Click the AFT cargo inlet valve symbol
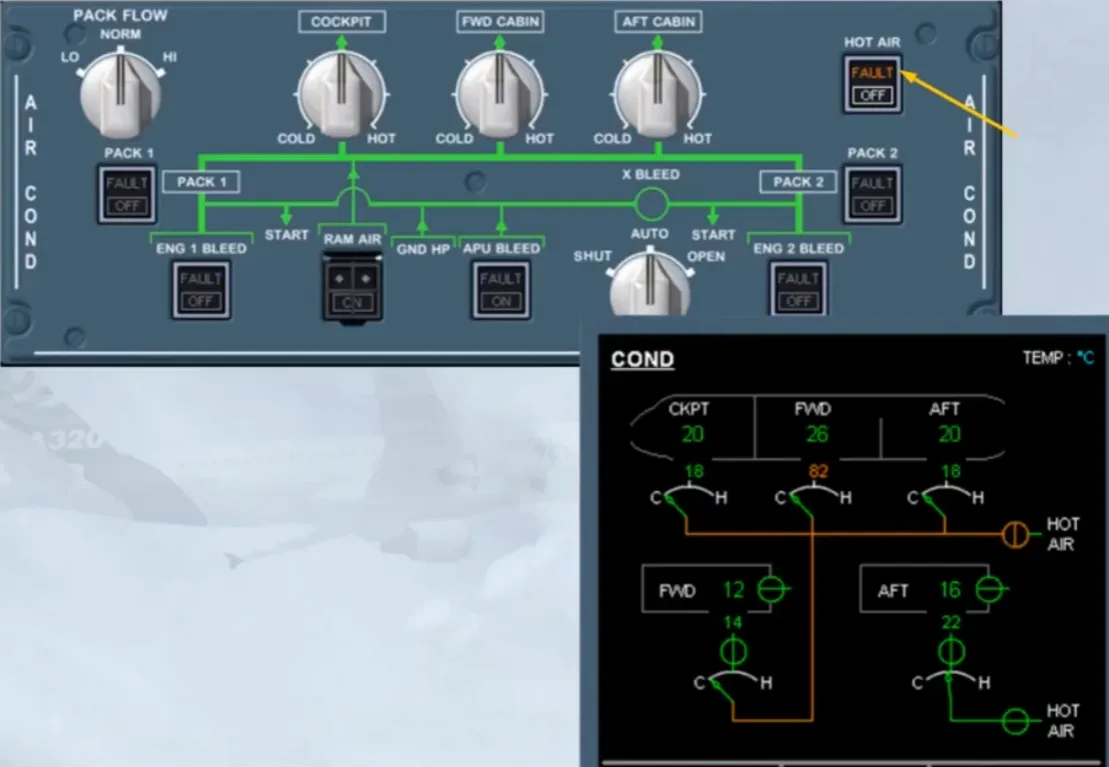The height and width of the screenshot is (767, 1109). (x=989, y=589)
